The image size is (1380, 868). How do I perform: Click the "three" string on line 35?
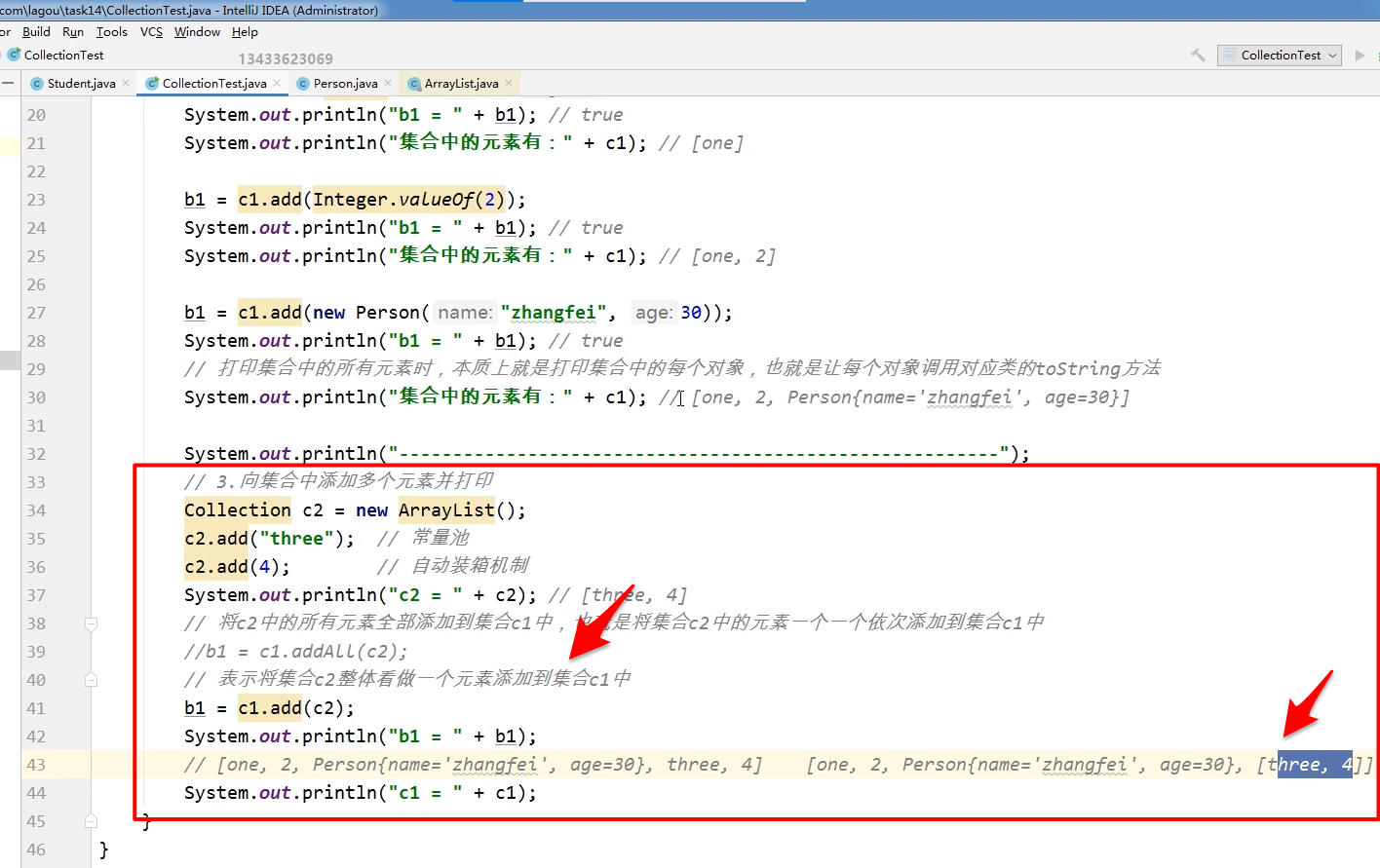[296, 539]
